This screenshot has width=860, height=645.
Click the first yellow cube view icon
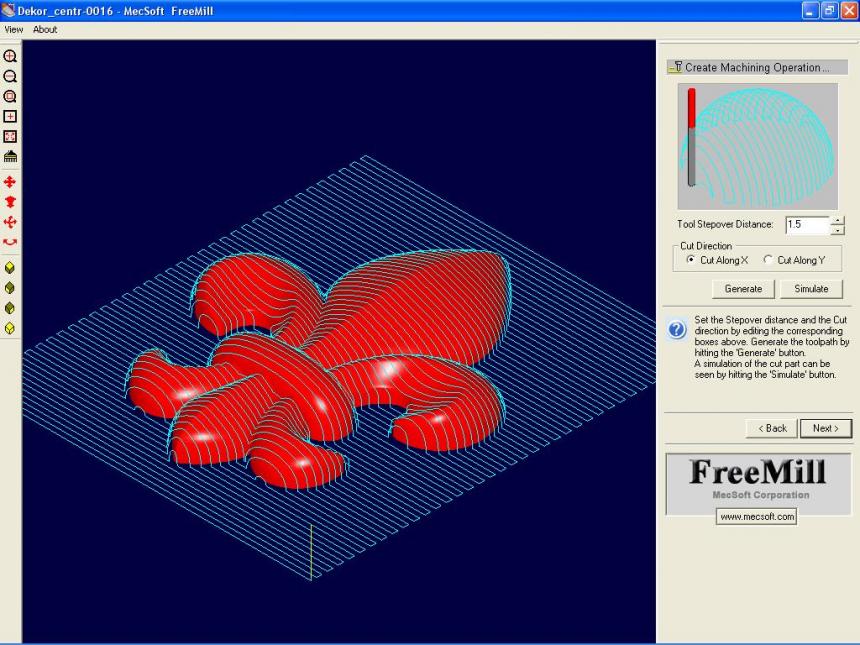[x=10, y=268]
